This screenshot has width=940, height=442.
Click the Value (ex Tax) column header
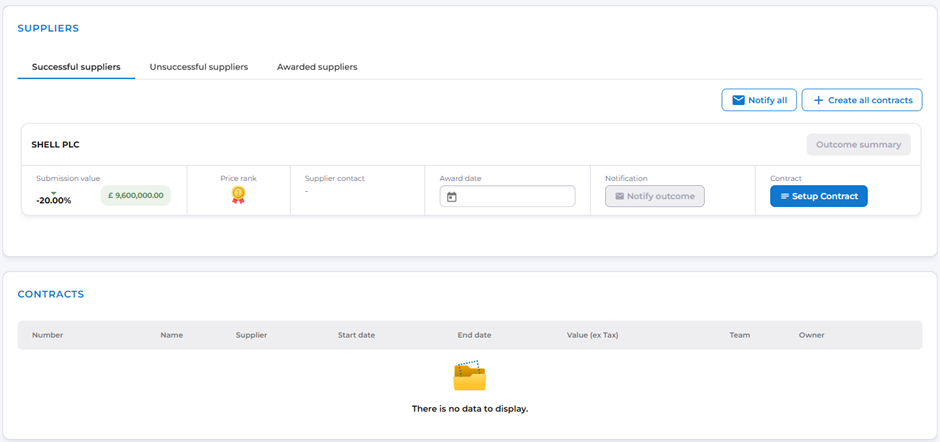click(592, 335)
